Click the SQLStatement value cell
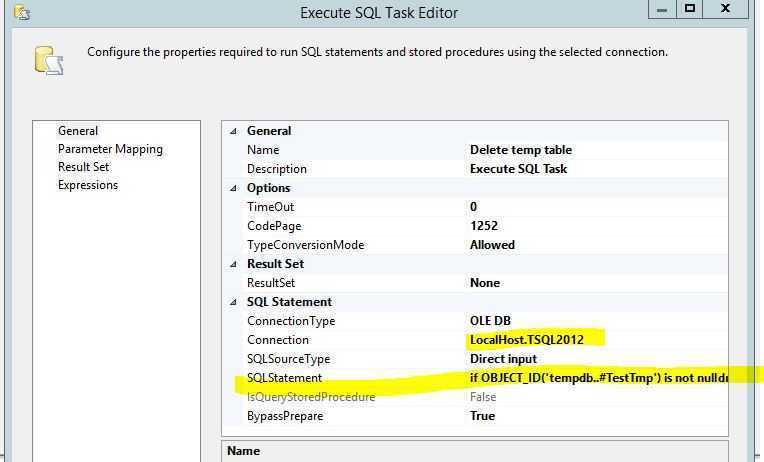This screenshot has height=462, width=764. [598, 378]
